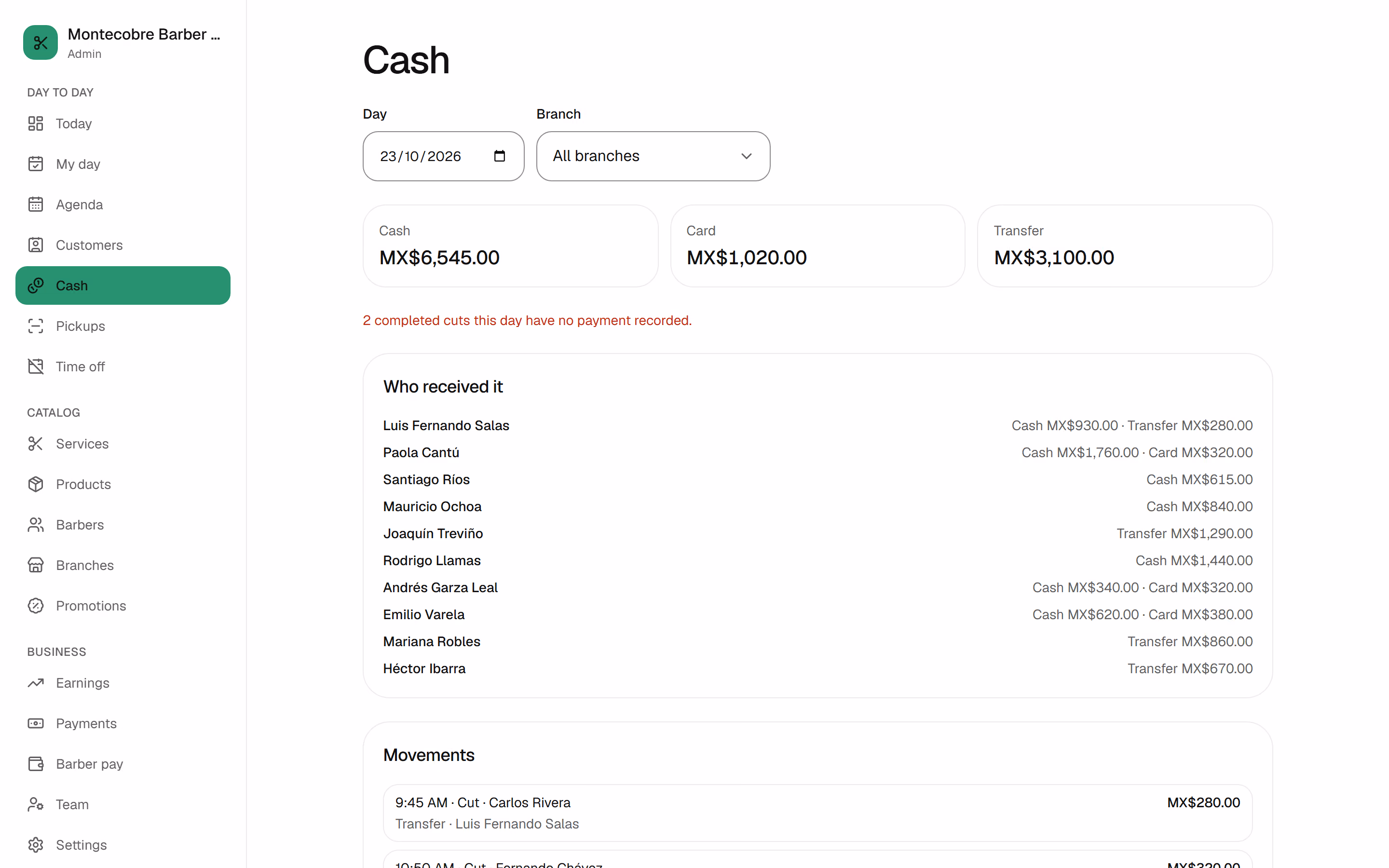1389x868 pixels.
Task: Click the My day calendar-check icon
Action: [36, 164]
